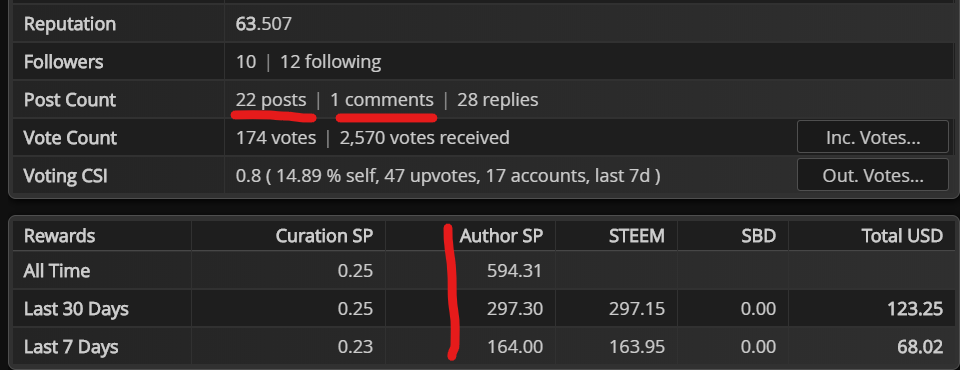Viewport: 960px width, 370px height.
Task: Click the SBD column header
Action: pos(759,236)
